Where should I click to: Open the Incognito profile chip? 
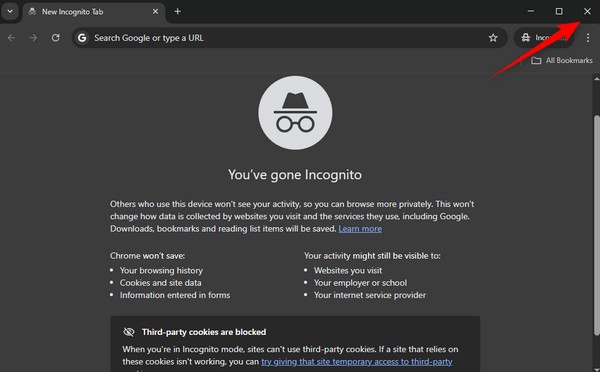(x=544, y=38)
